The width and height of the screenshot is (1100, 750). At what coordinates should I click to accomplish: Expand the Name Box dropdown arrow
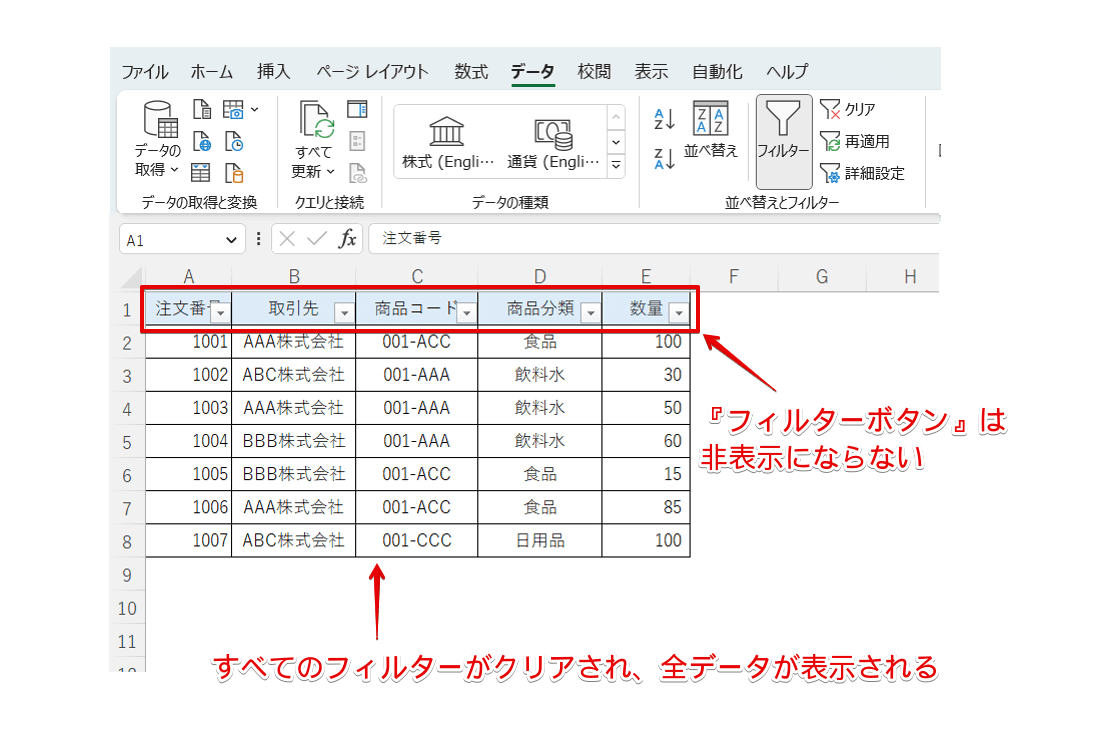[232, 240]
